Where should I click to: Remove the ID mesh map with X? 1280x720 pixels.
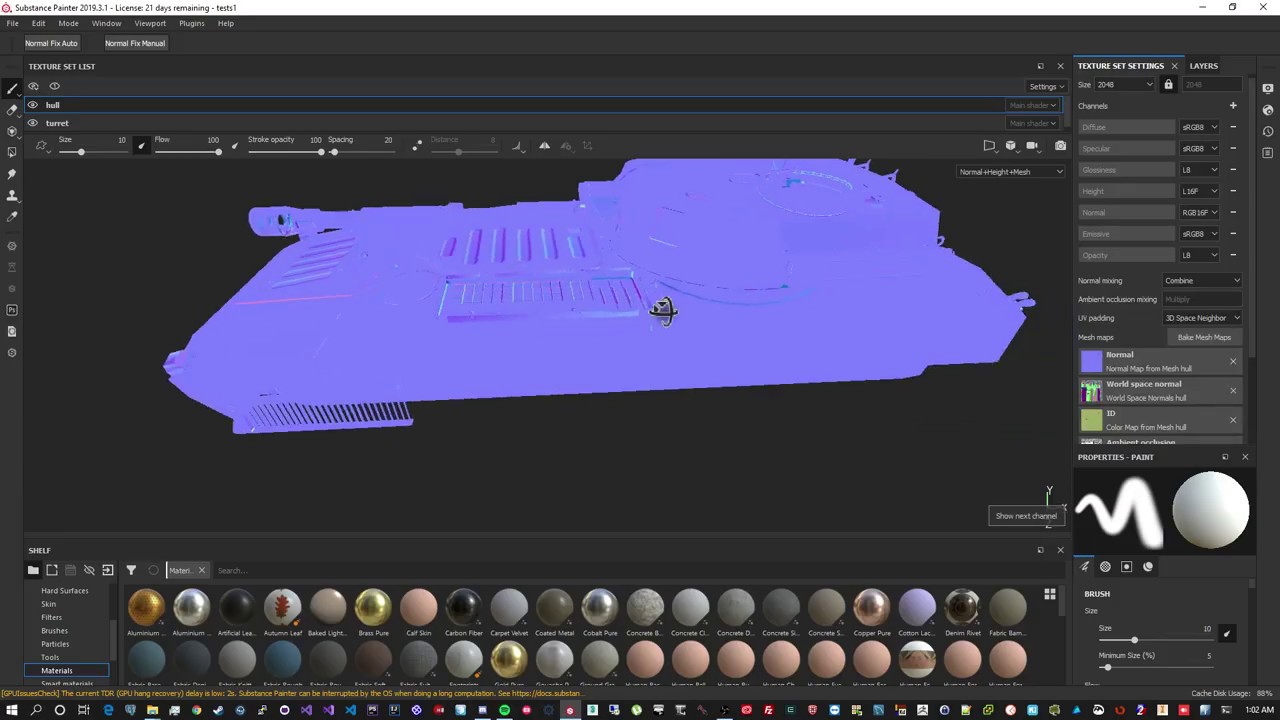(x=1233, y=420)
